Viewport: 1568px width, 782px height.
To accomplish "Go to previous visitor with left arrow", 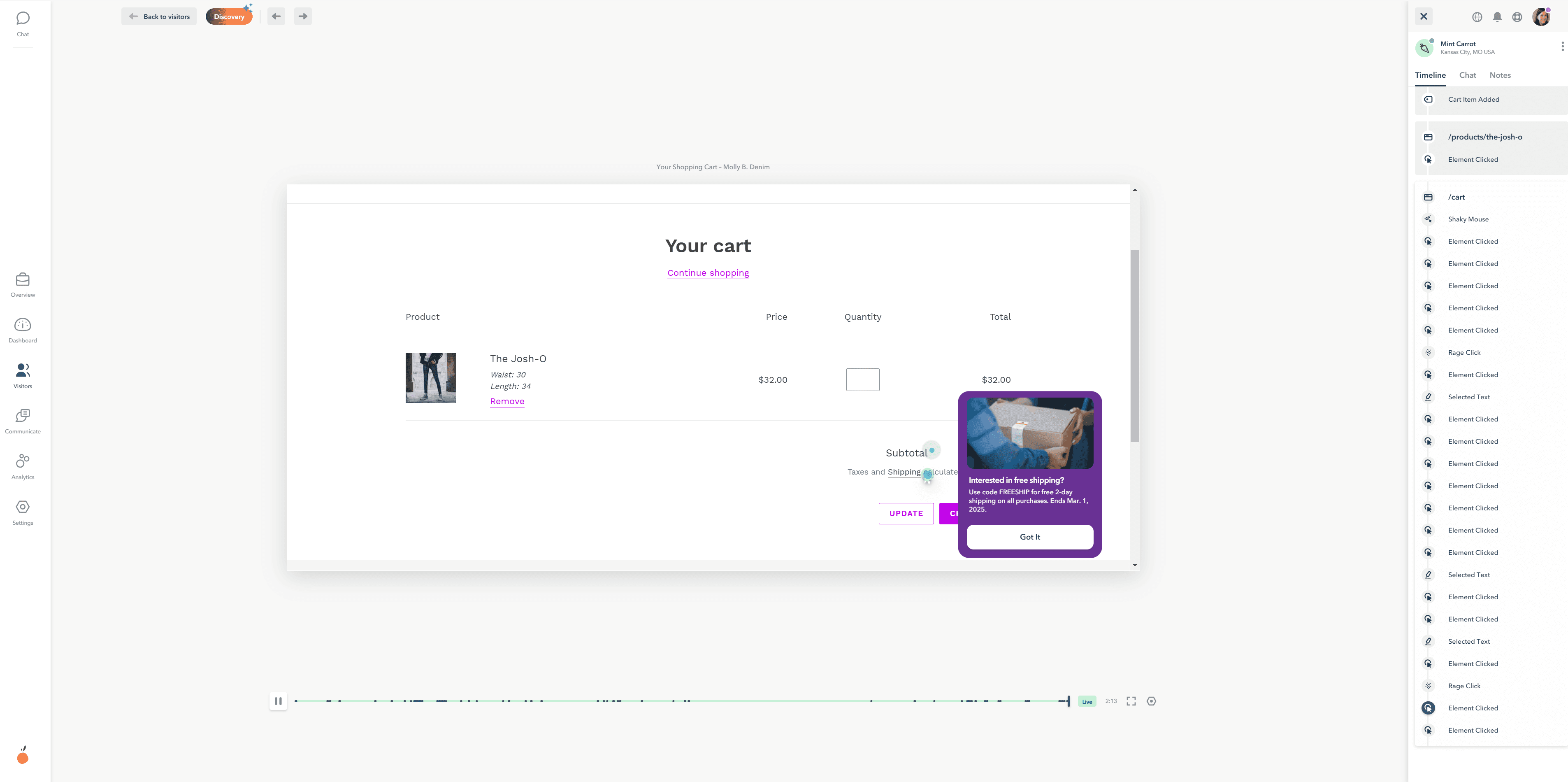I will (x=276, y=16).
